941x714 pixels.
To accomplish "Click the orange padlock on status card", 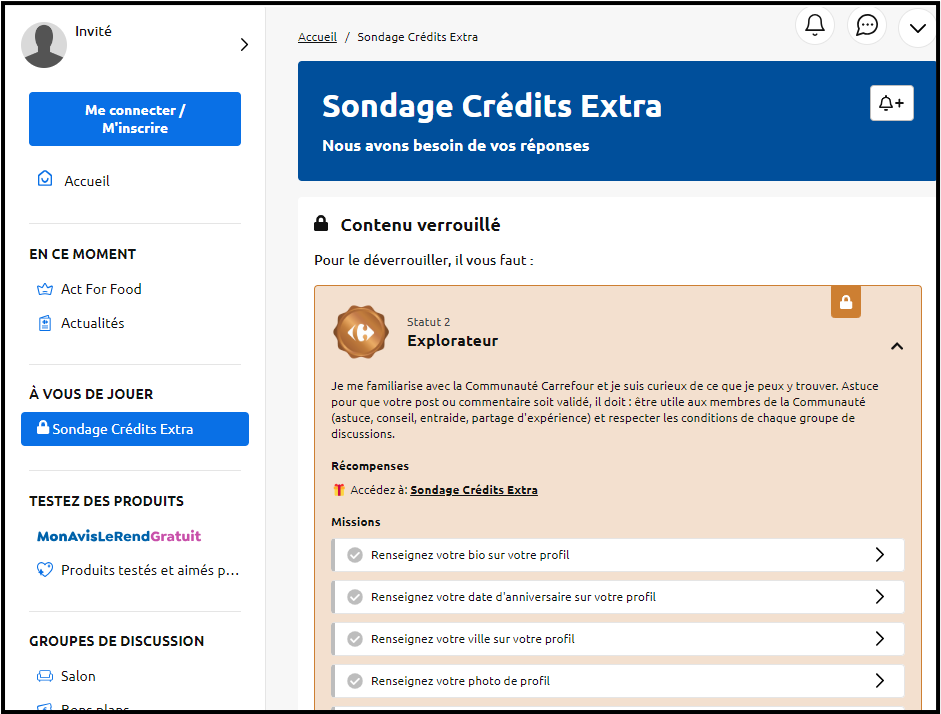I will coord(846,302).
